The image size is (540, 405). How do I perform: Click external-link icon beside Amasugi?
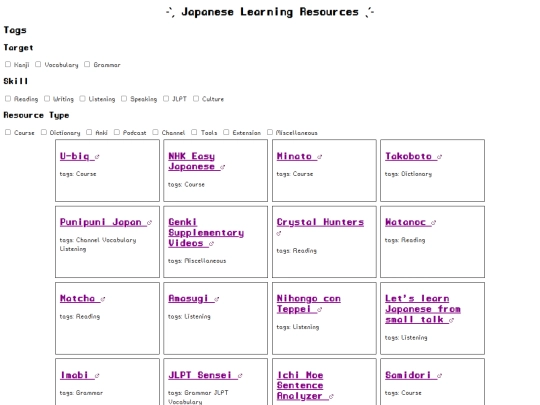[216, 299]
